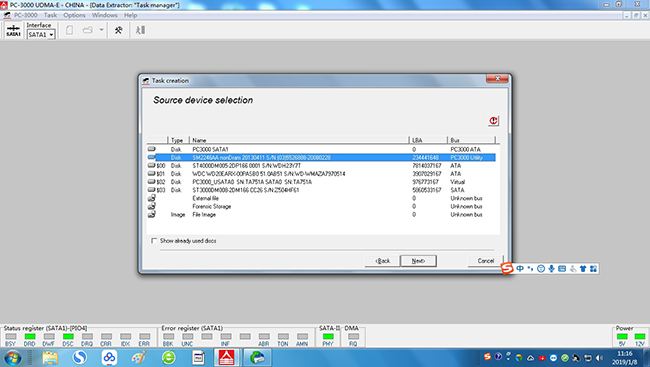Click the exit running-man toolbar icon
The image size is (650, 367).
tap(141, 30)
